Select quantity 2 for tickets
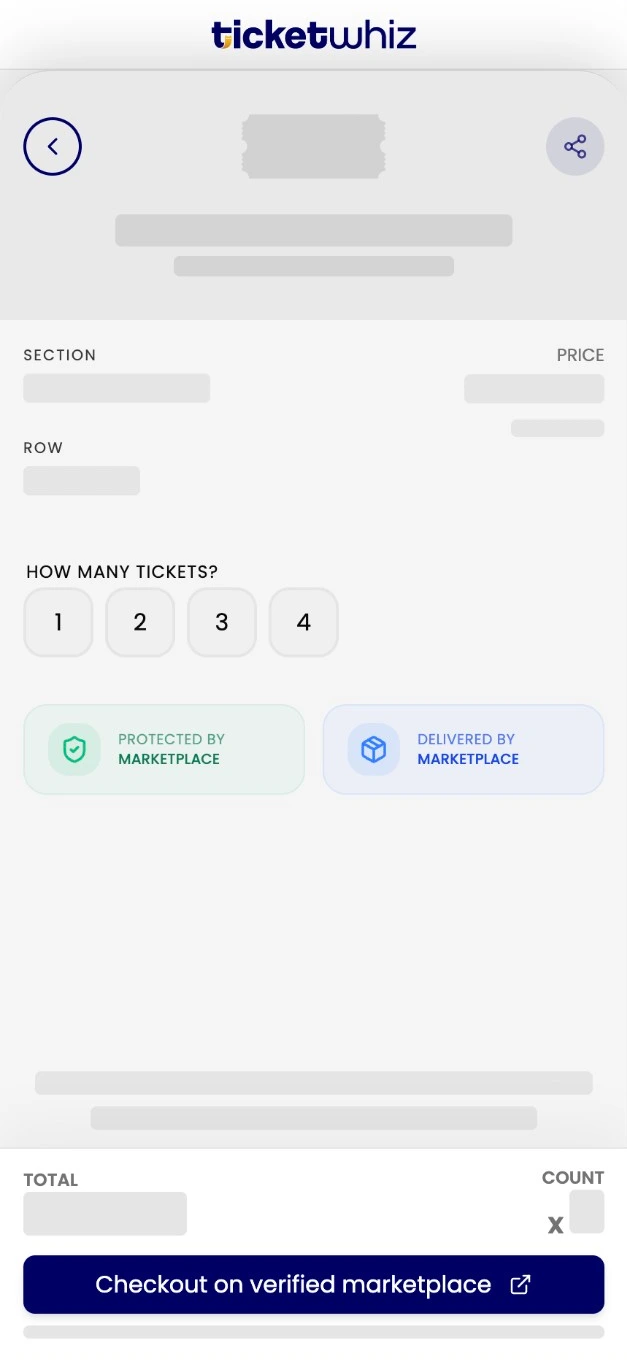This screenshot has height=1360, width=627. coord(140,622)
